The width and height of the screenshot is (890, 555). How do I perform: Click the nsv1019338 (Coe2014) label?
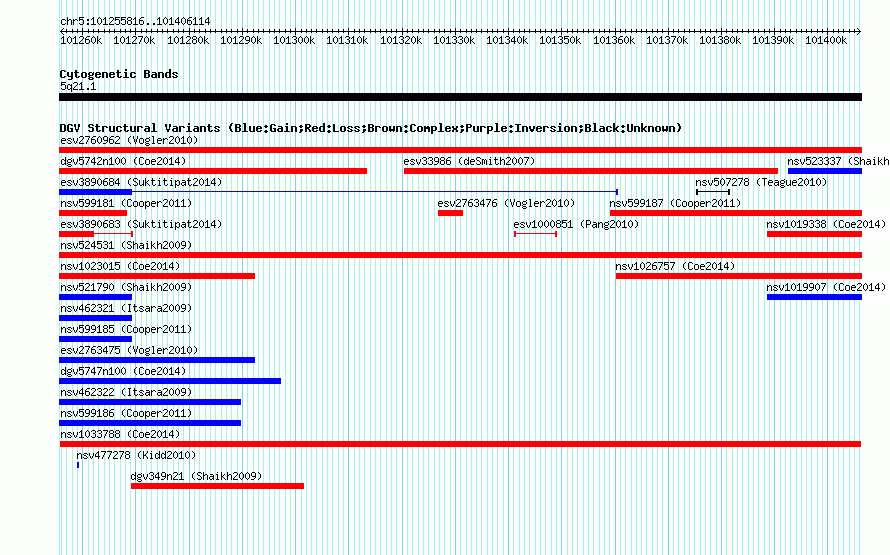(x=826, y=224)
